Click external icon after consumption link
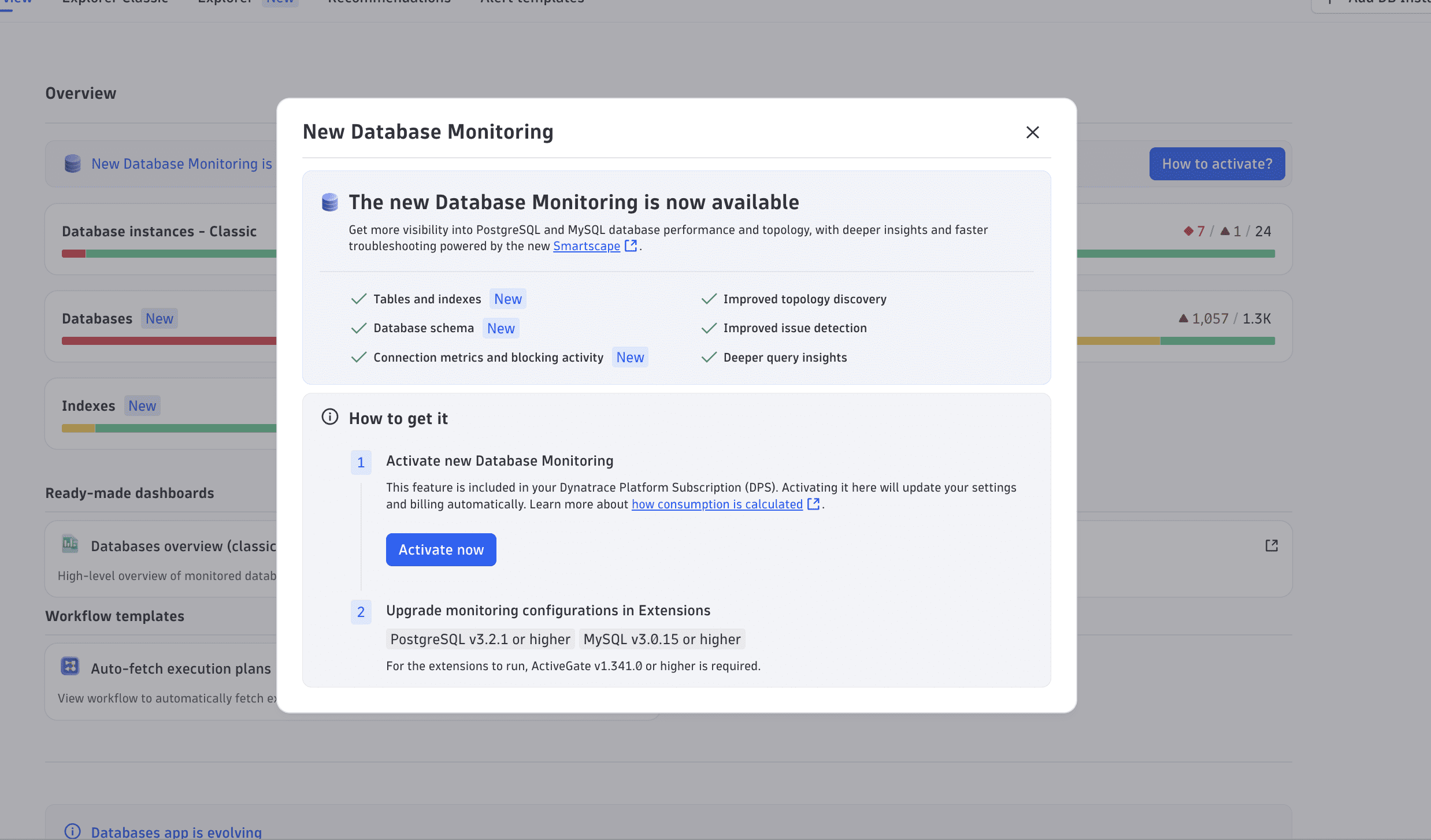The image size is (1431, 840). [813, 504]
